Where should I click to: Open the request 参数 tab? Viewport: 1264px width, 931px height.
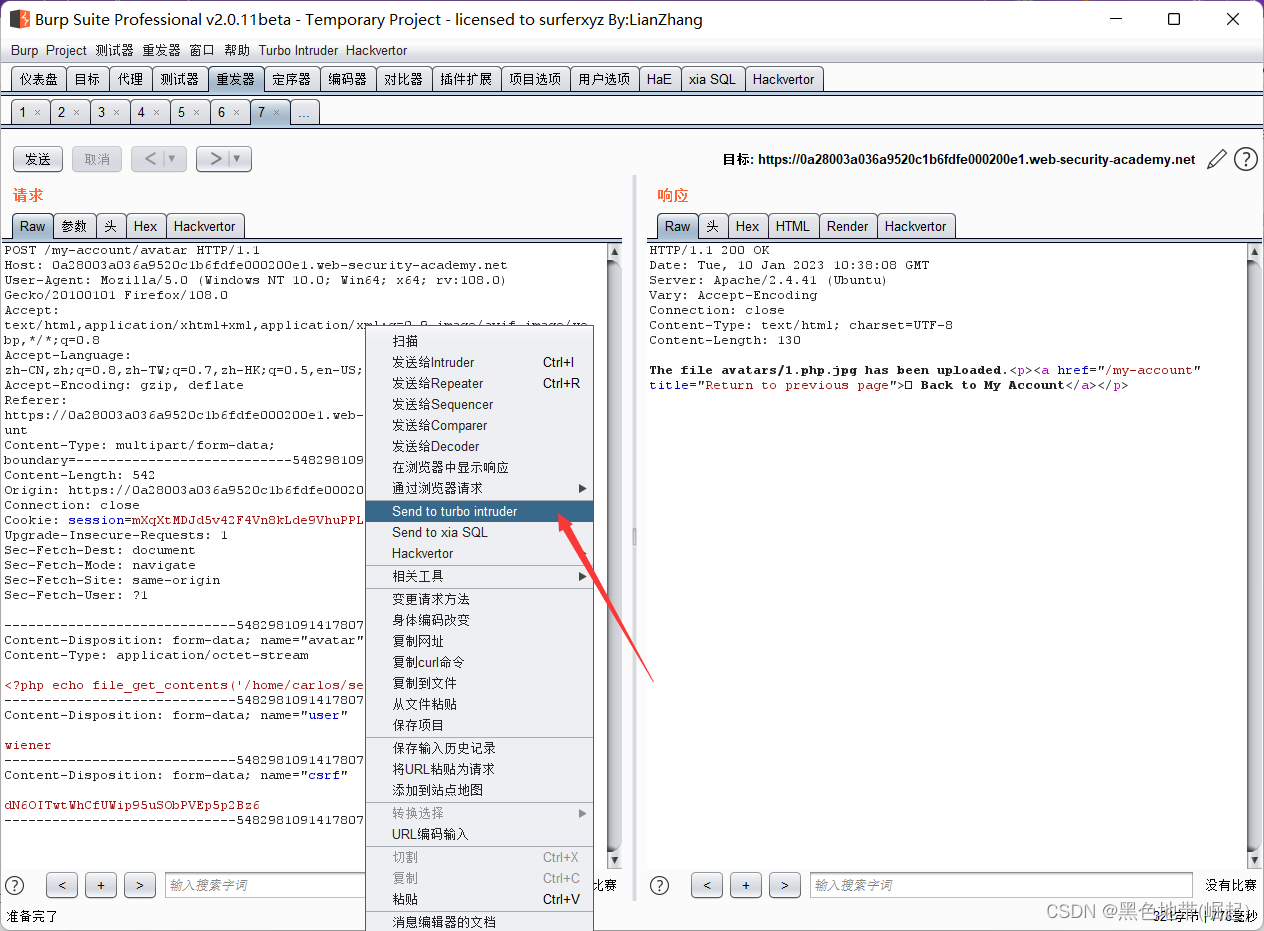[75, 226]
